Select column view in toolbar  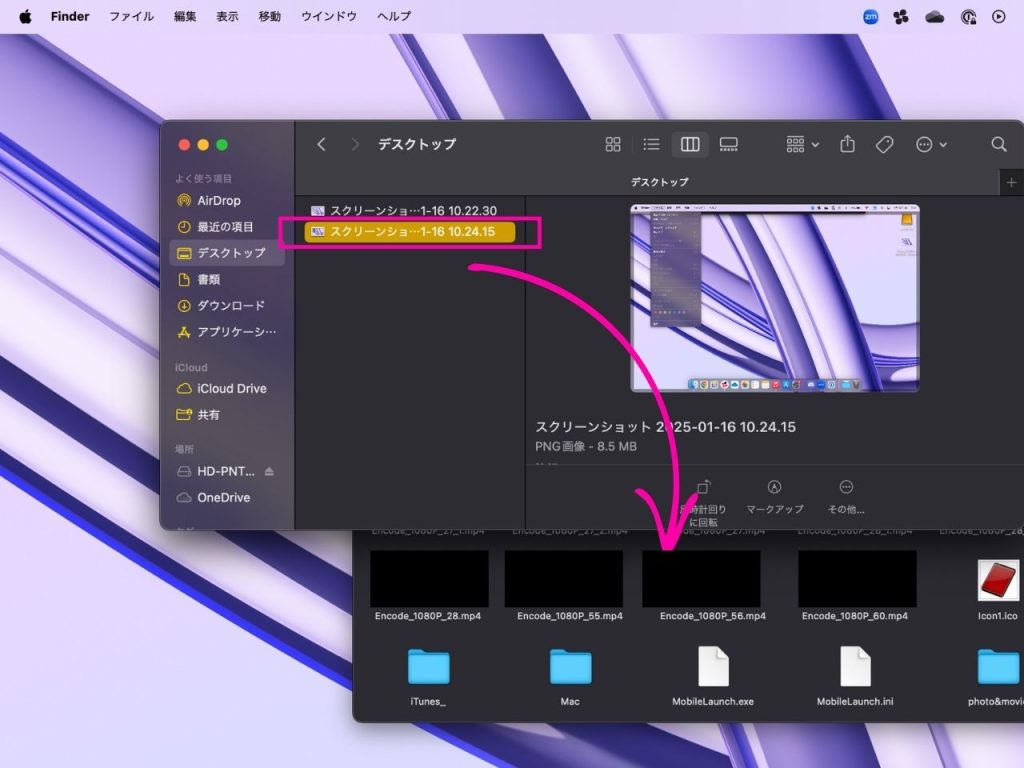click(690, 144)
